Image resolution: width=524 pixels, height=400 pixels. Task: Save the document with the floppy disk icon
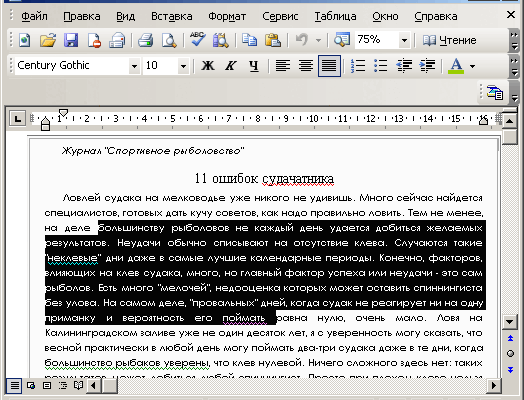71,40
